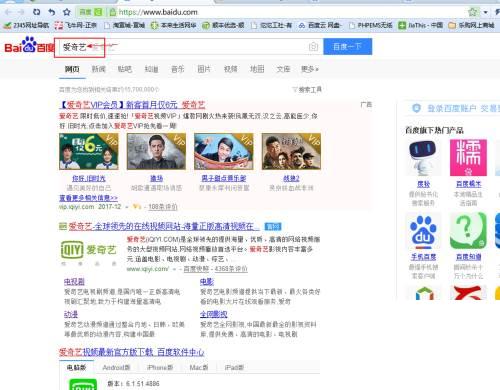Open the 战狼2 link under the fourth thumbnail

click(291, 179)
